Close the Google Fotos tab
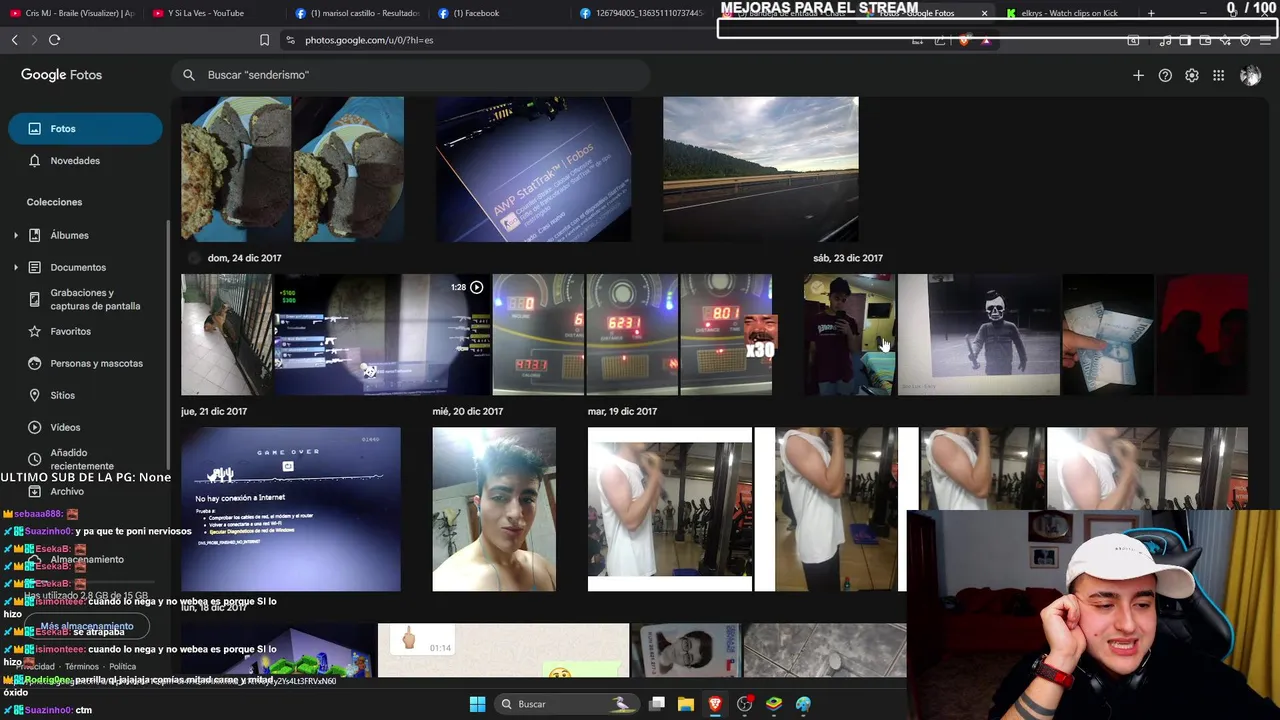The image size is (1280, 720). click(984, 13)
